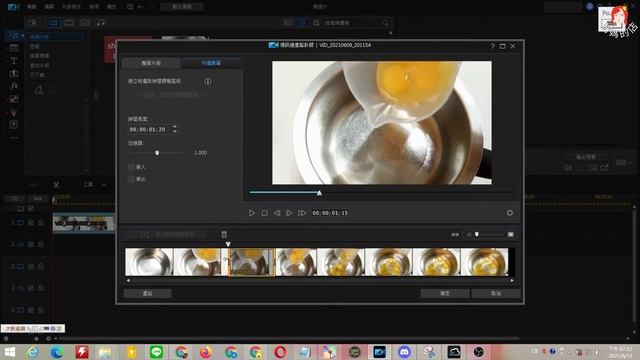
Task: Play the preview in Speed Designer
Action: coord(252,213)
